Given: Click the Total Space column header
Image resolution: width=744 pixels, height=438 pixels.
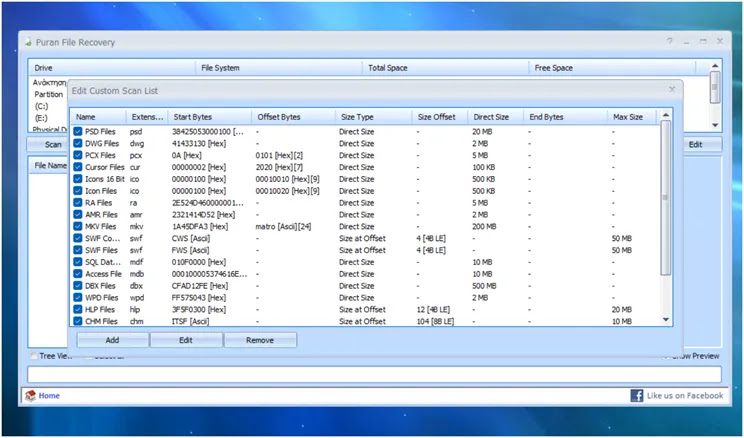Looking at the screenshot, I should [446, 68].
